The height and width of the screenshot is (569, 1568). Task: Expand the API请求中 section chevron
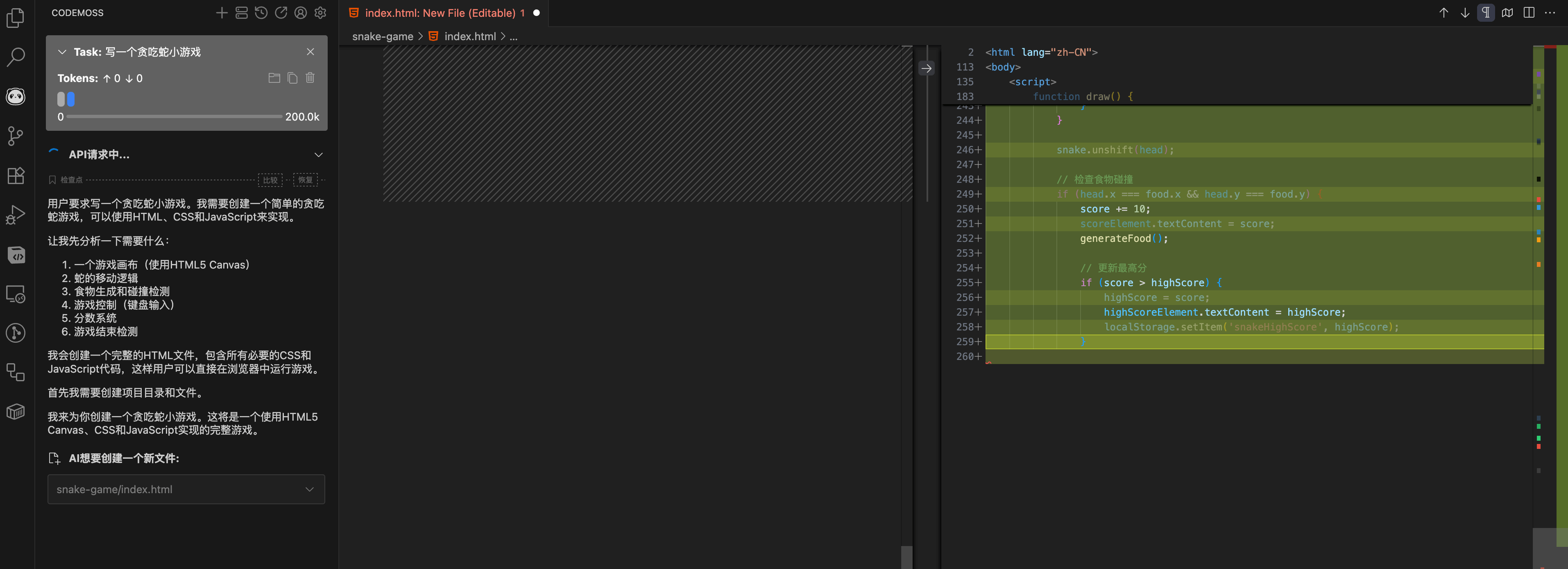318,155
